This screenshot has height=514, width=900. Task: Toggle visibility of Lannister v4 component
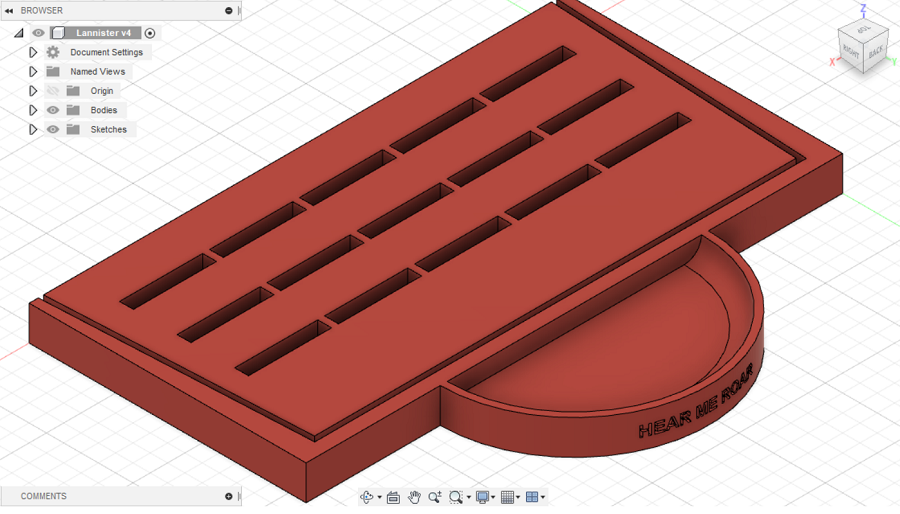click(38, 33)
